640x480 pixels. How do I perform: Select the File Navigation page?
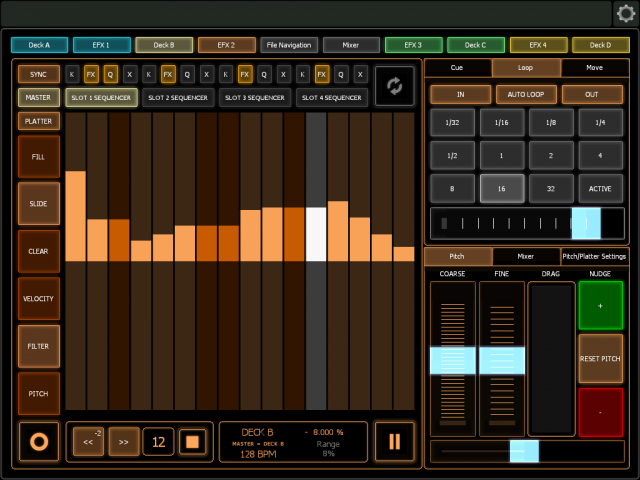(x=289, y=45)
